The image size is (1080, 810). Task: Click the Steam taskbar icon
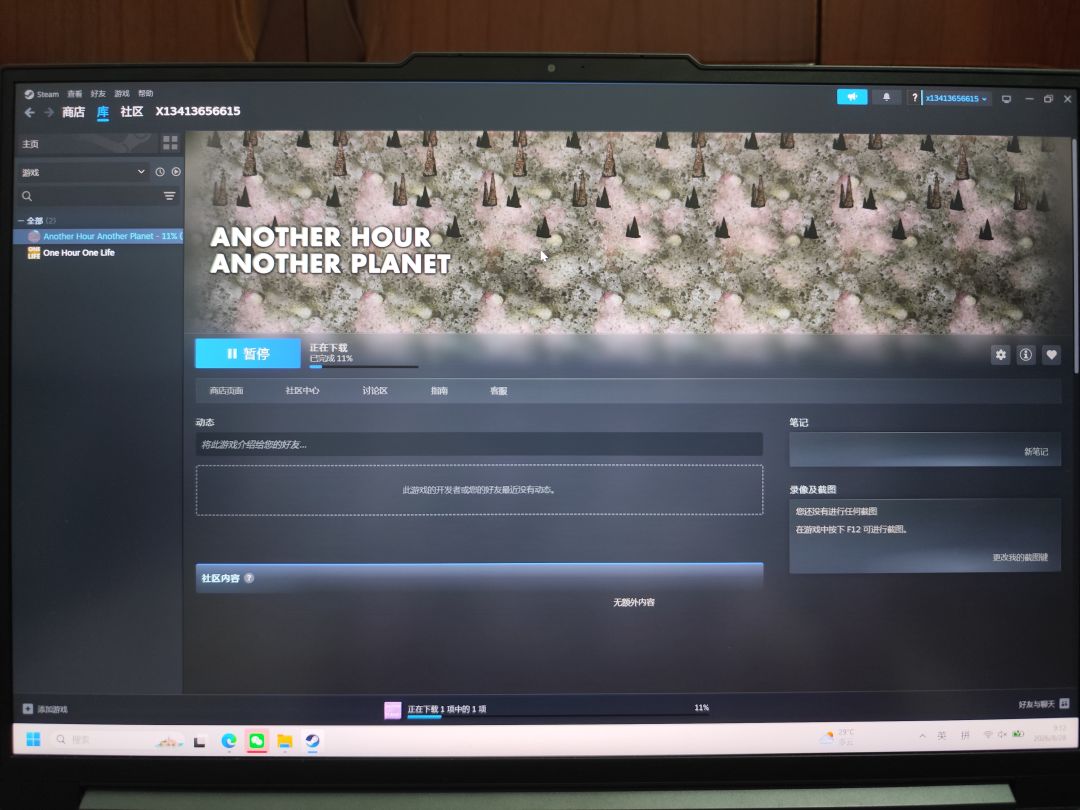click(x=312, y=741)
